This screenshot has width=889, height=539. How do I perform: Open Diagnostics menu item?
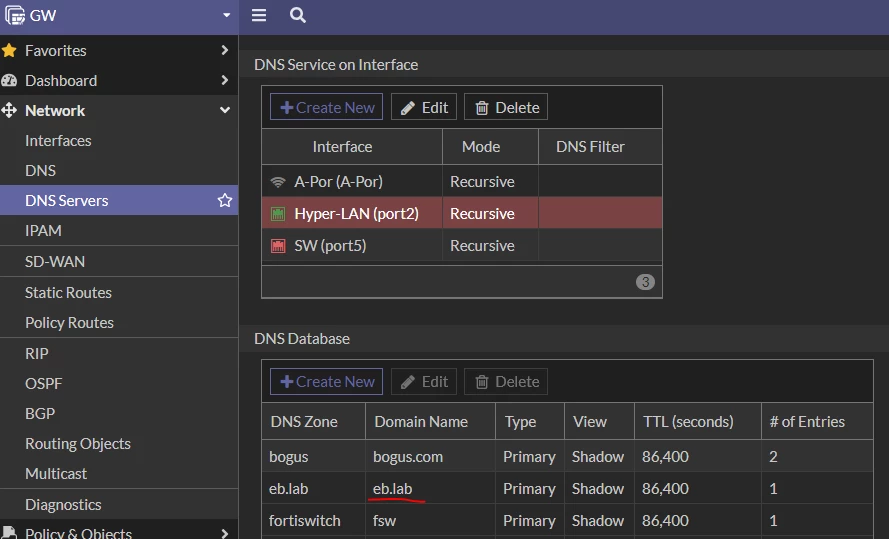pos(63,504)
